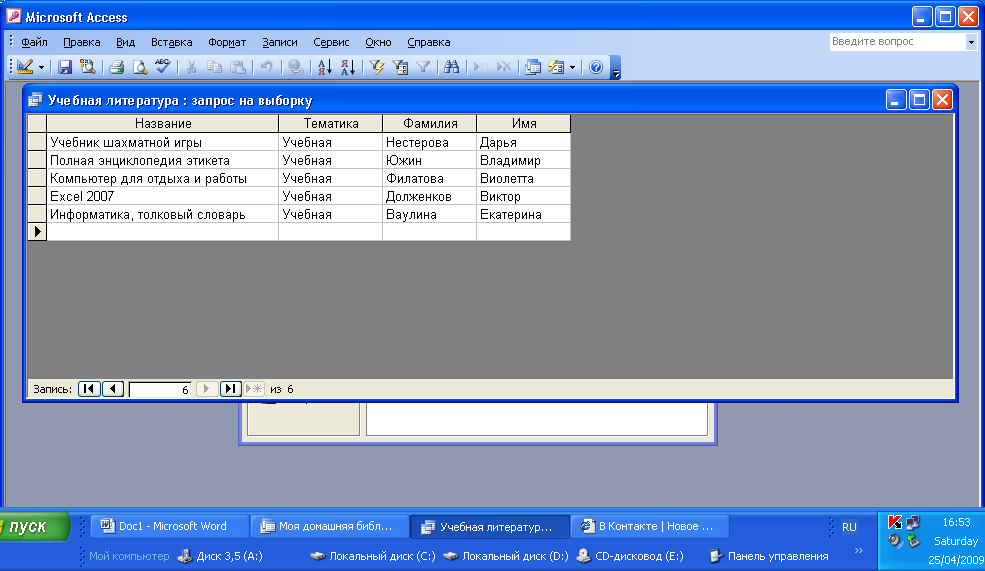Viewport: 985px width, 571px height.
Task: Click the New Record toolbar icon
Action: point(481,67)
